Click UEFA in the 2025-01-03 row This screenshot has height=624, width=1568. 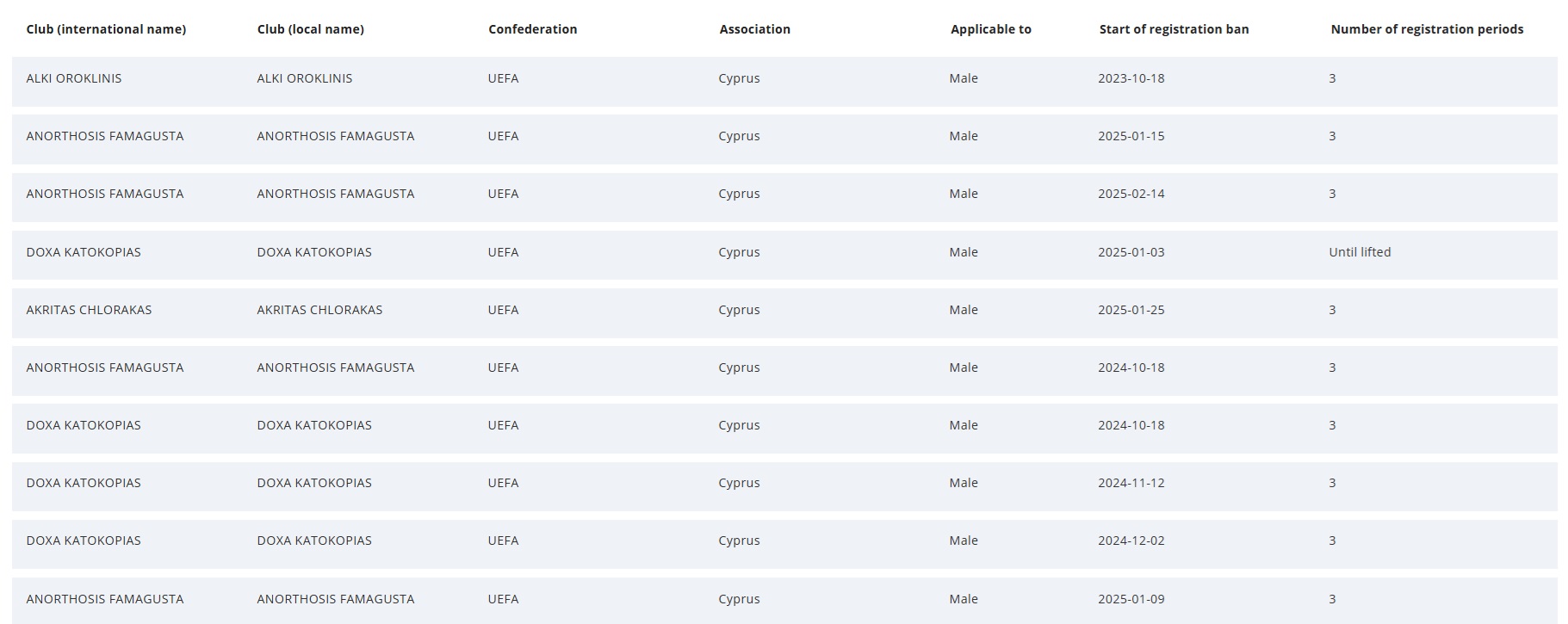(x=503, y=252)
